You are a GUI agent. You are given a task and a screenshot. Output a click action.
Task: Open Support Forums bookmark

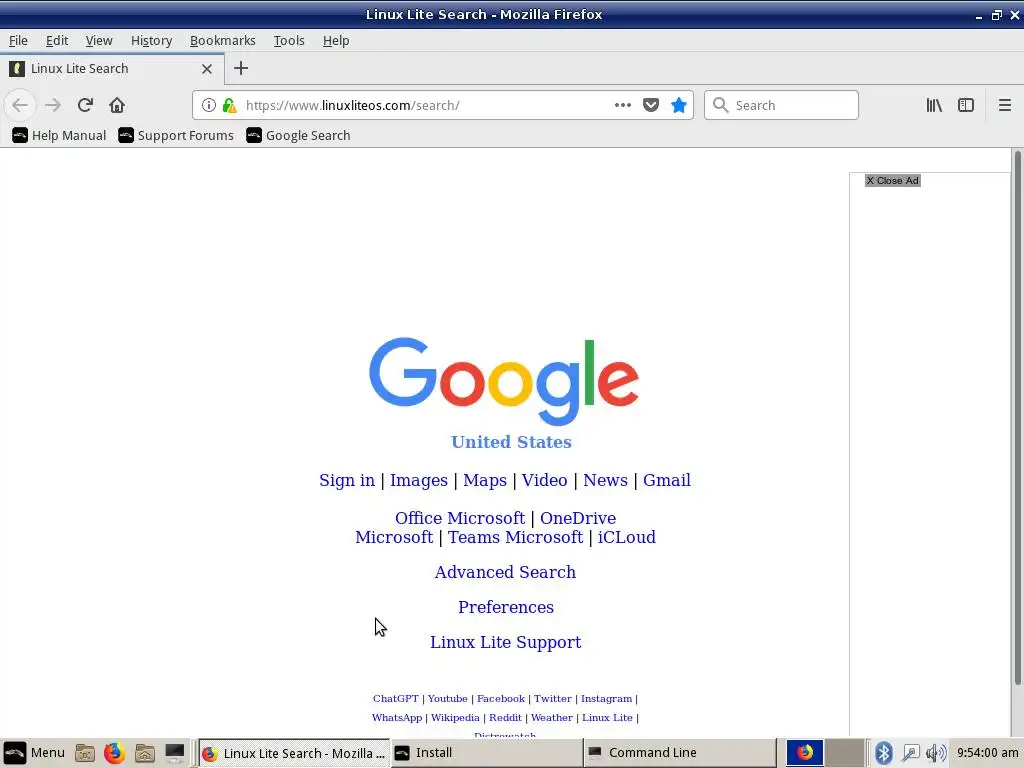pos(176,135)
